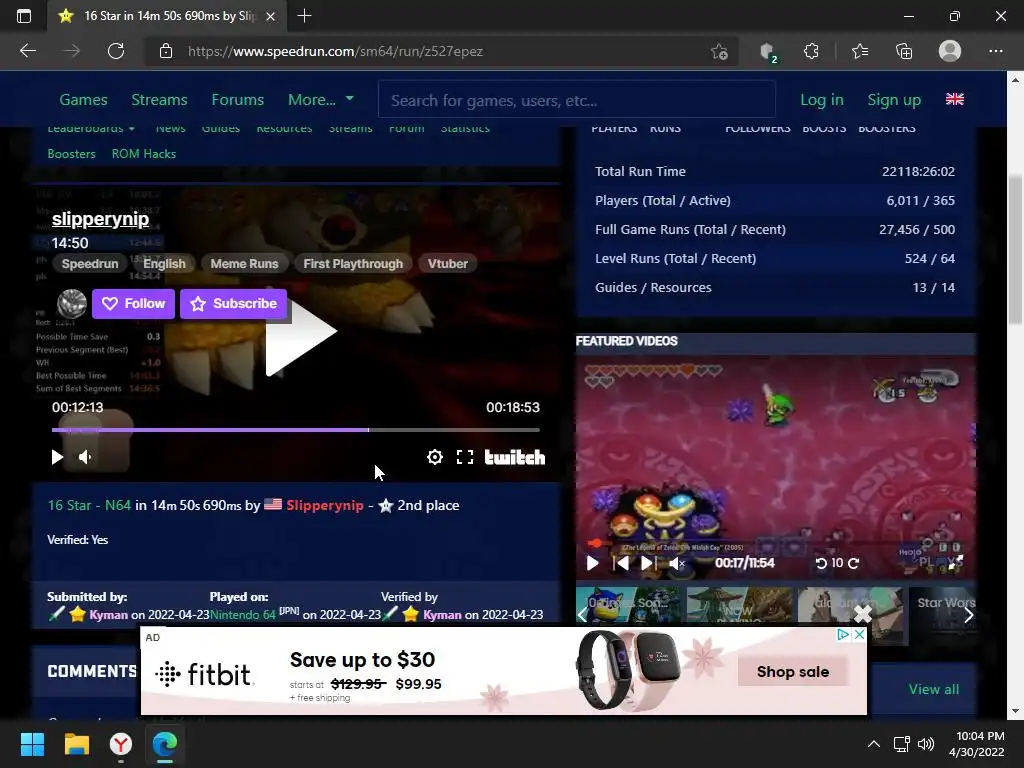Go back in the browser
Viewport: 1024px width, 768px height.
click(x=27, y=51)
